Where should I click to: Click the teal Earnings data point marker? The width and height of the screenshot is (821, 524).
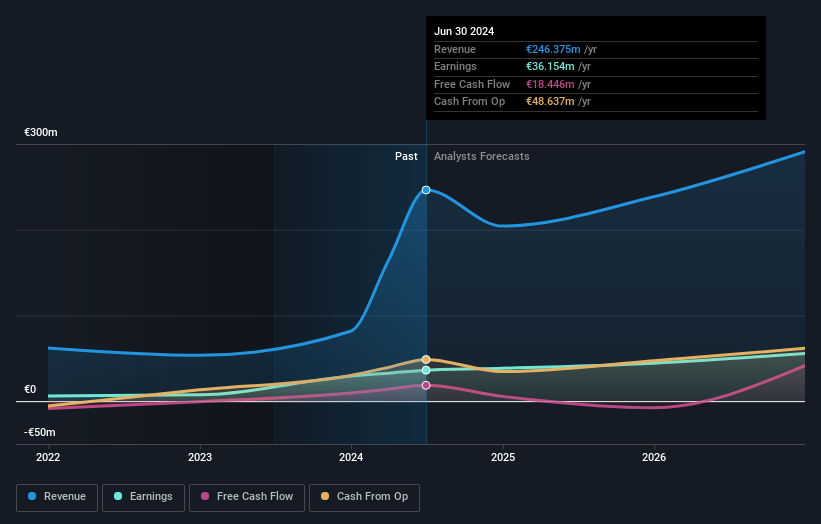click(426, 370)
